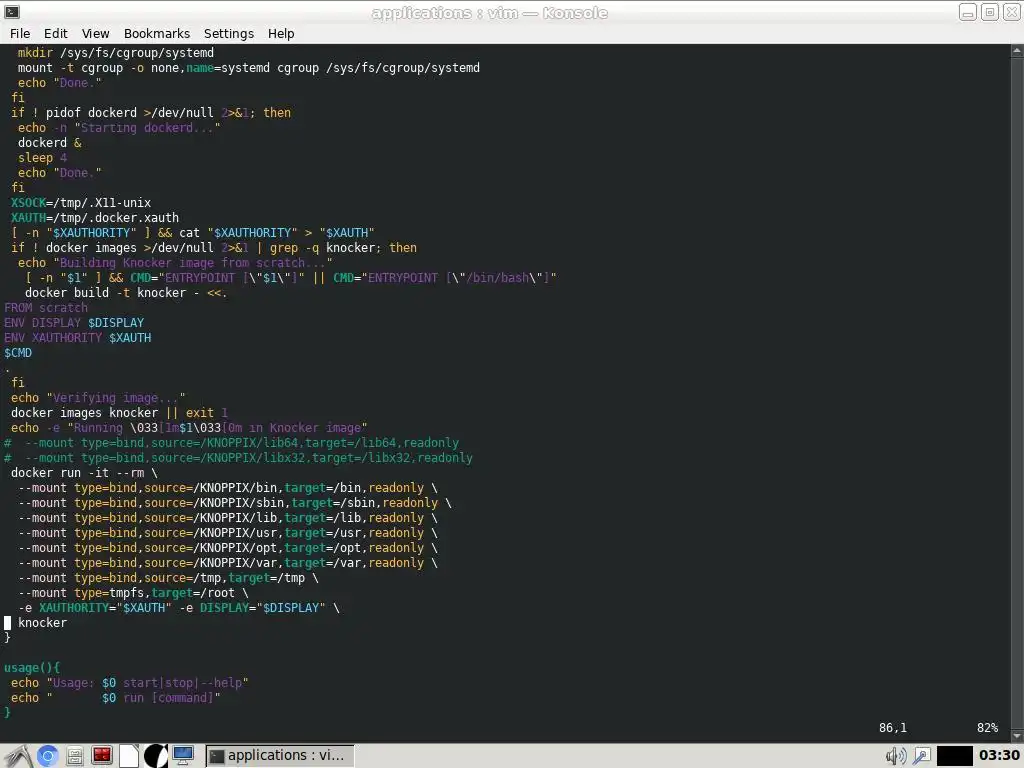Viewport: 1024px width, 768px height.
Task: Open the Edit menu
Action: (x=56, y=33)
